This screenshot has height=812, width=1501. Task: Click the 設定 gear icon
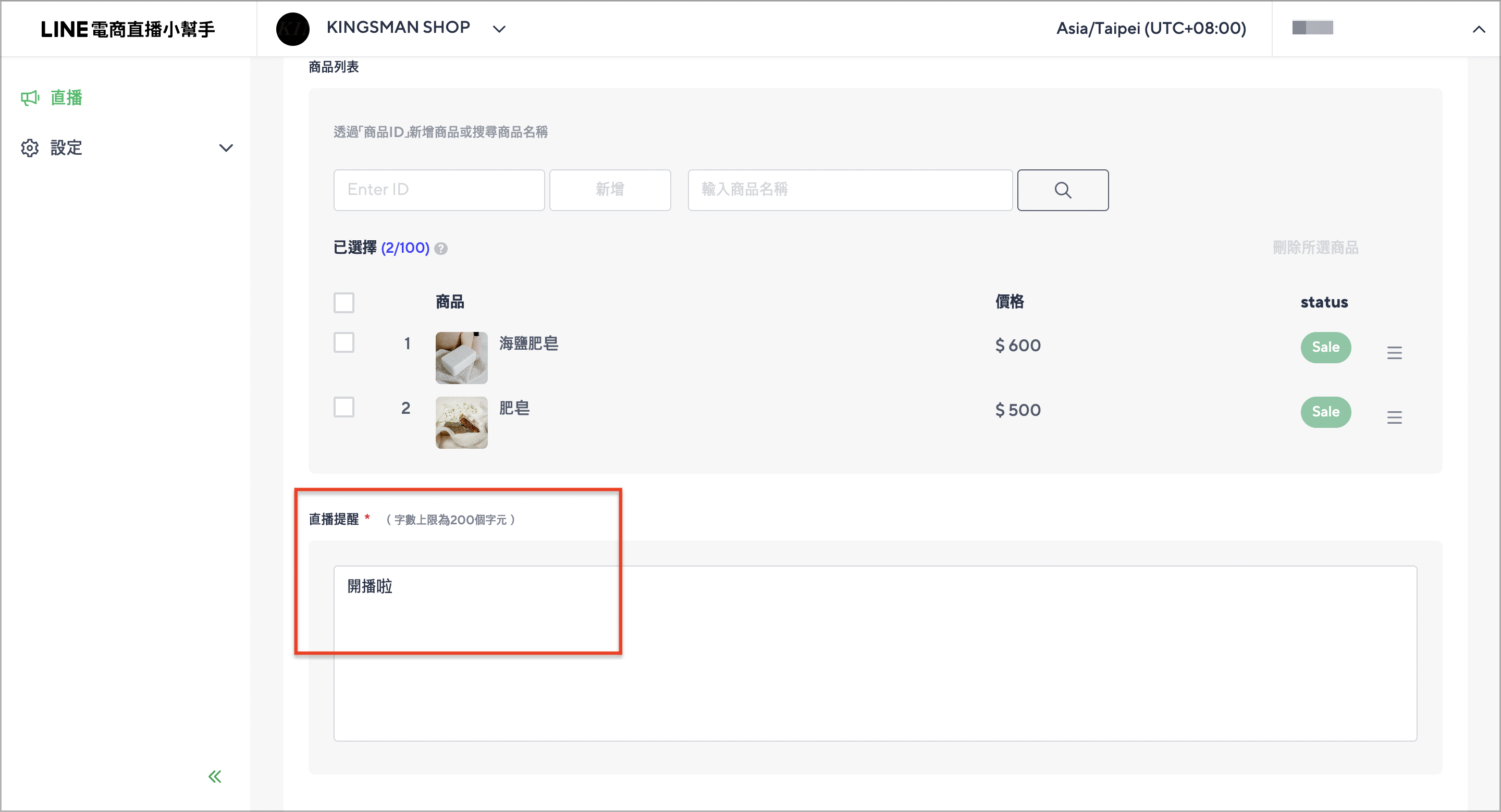30,148
